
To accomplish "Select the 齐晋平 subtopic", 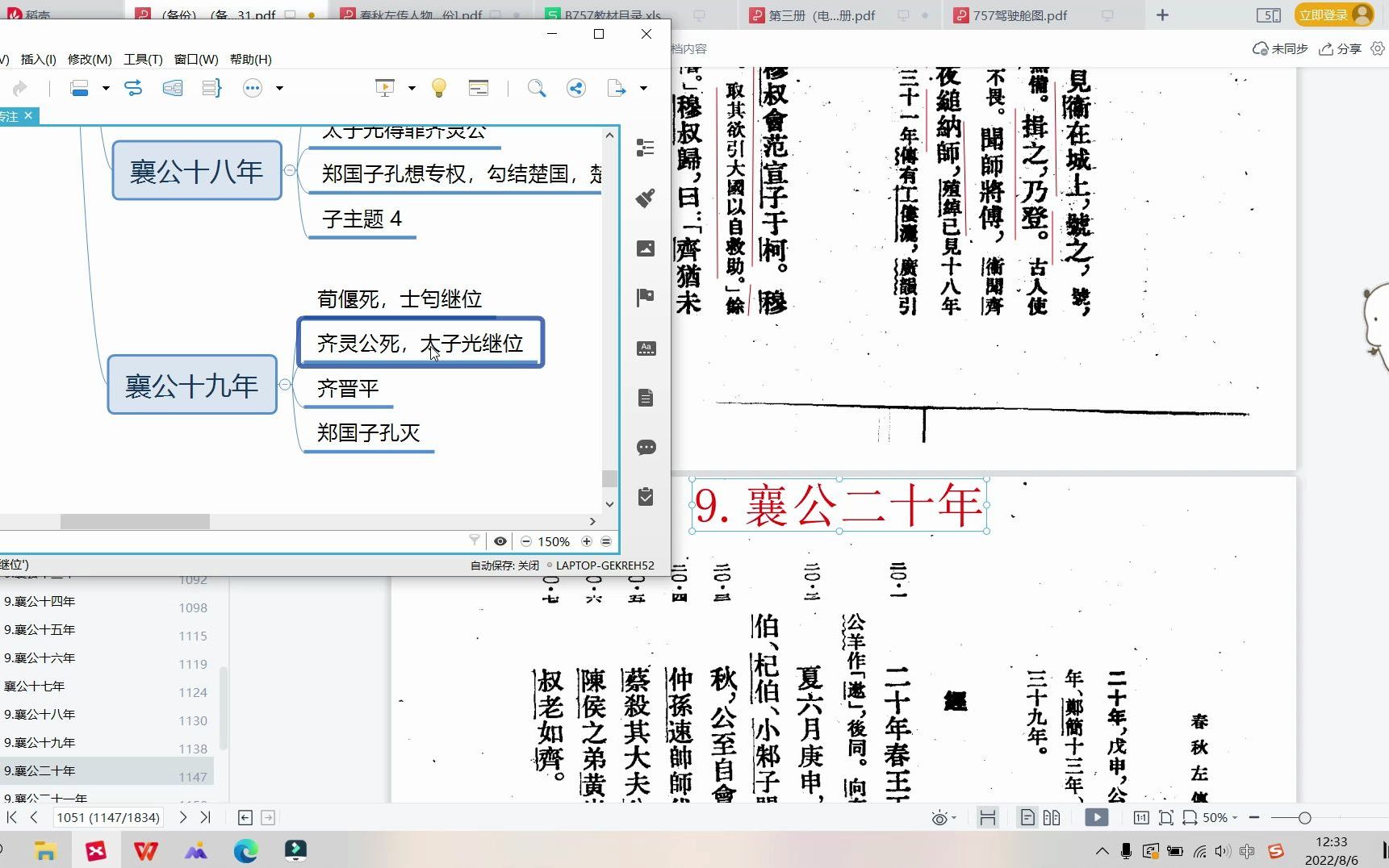I will 348,388.
